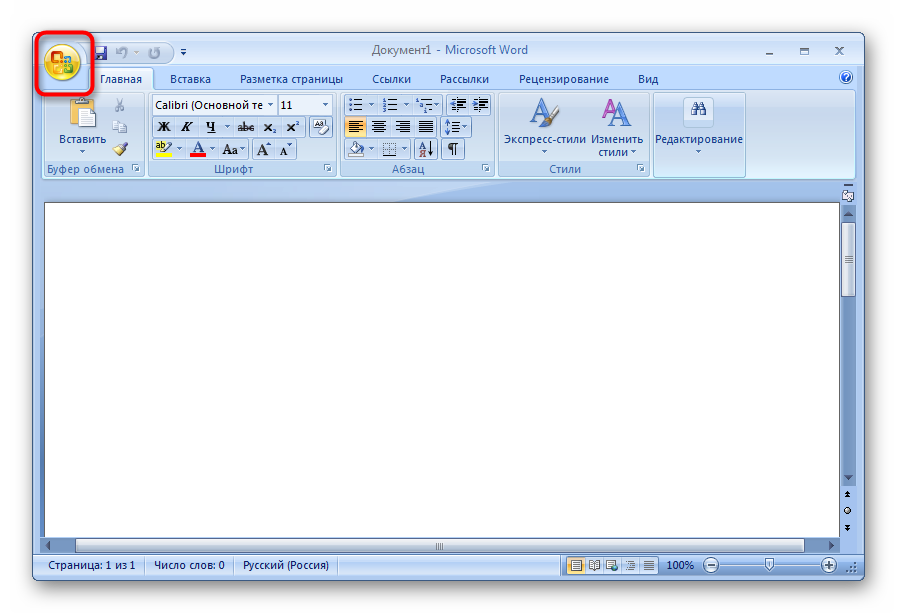Switch to the Вставка tab
Image resolution: width=897 pixels, height=613 pixels.
pos(190,79)
